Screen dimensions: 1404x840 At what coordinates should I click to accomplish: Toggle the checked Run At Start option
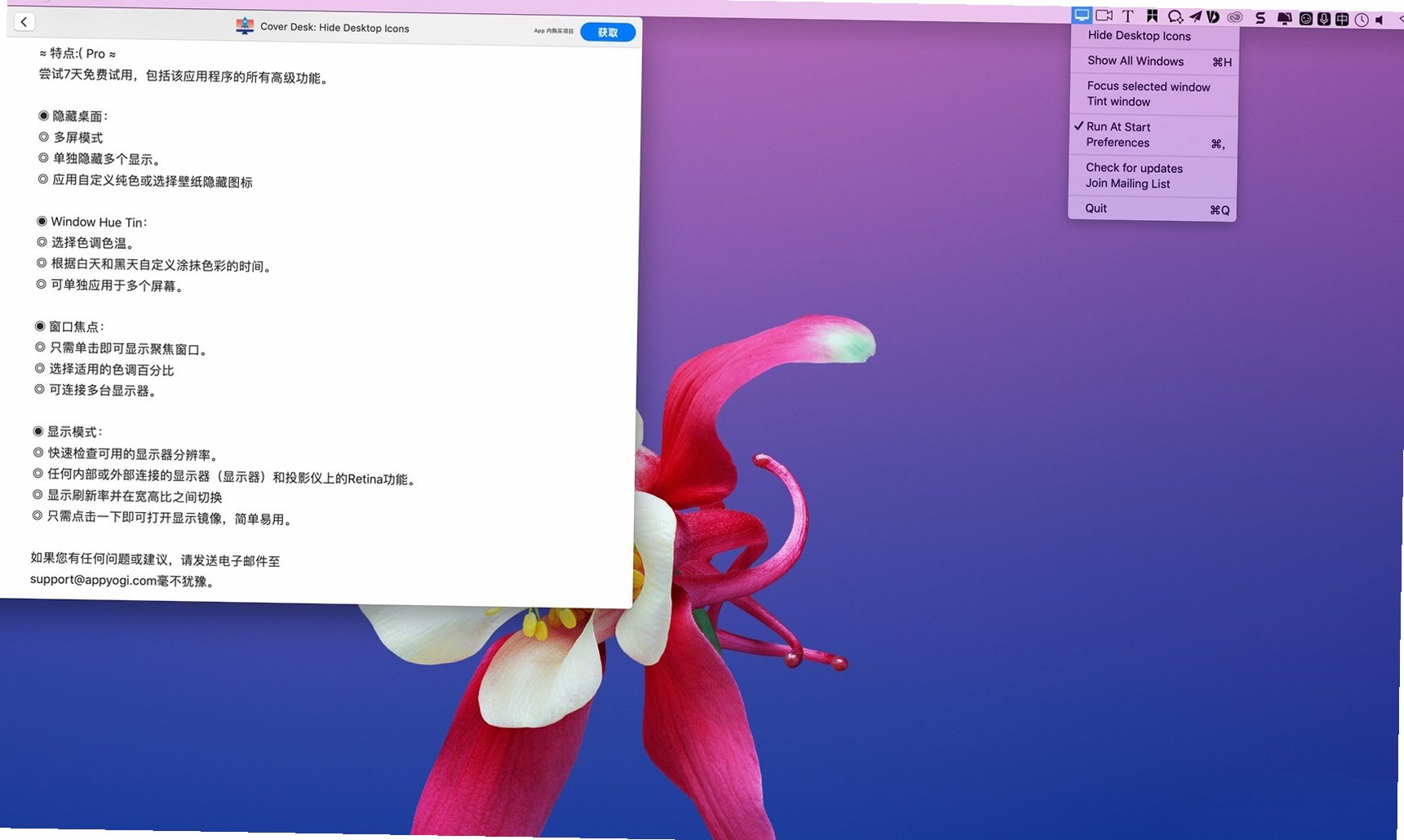1118,127
